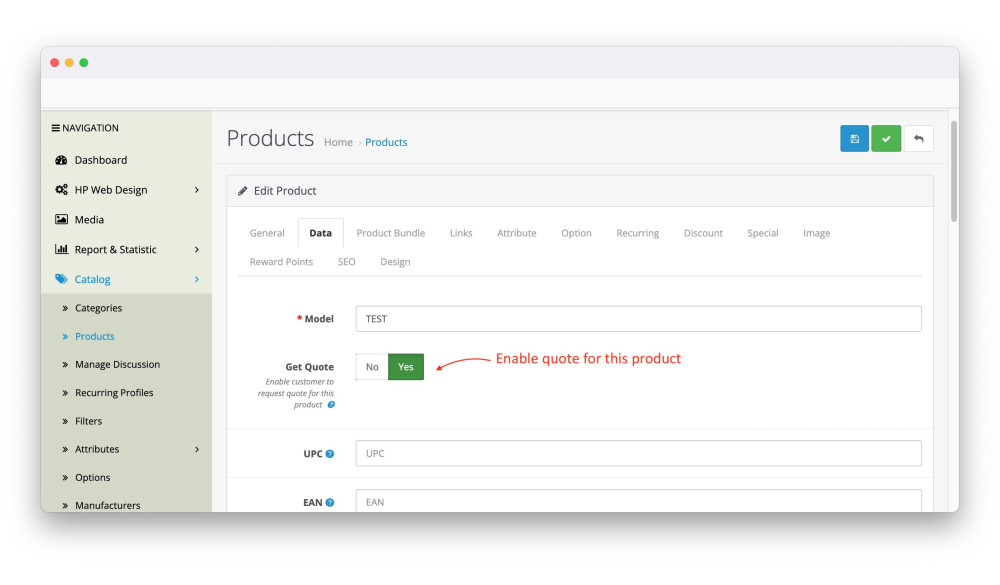Click the blue save floppy-disk icon

point(854,139)
